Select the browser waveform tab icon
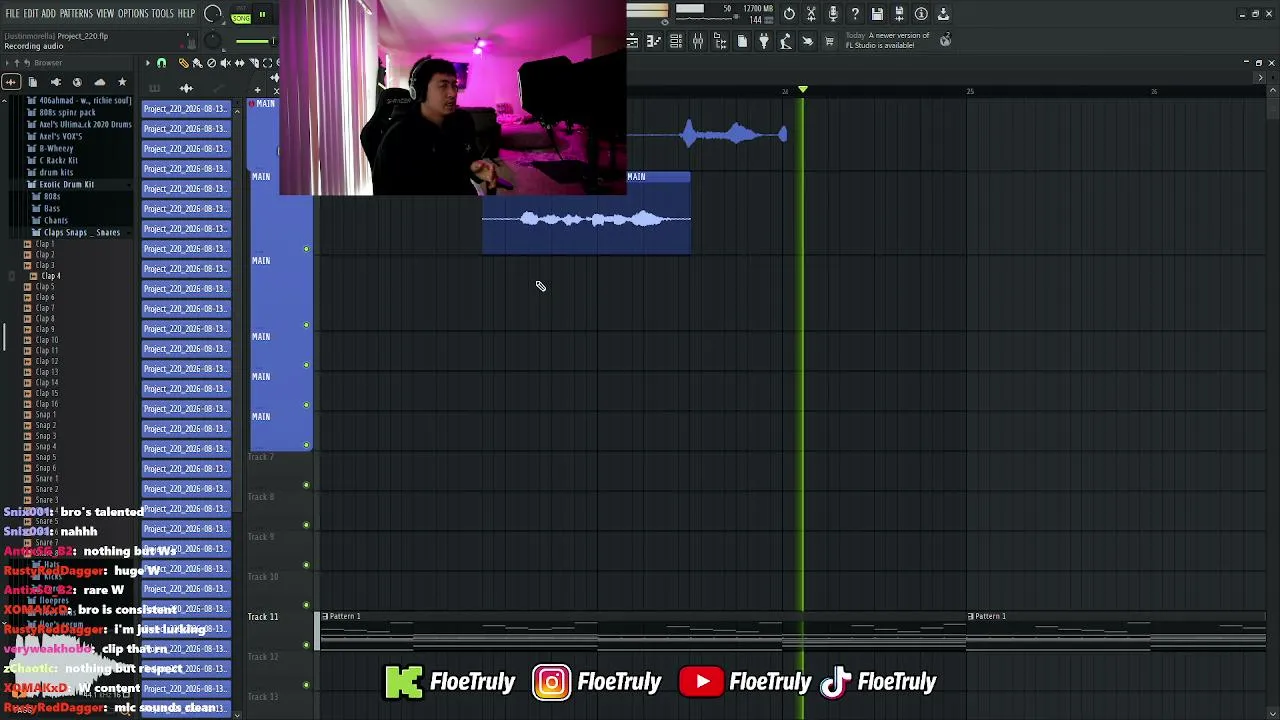 [11, 82]
